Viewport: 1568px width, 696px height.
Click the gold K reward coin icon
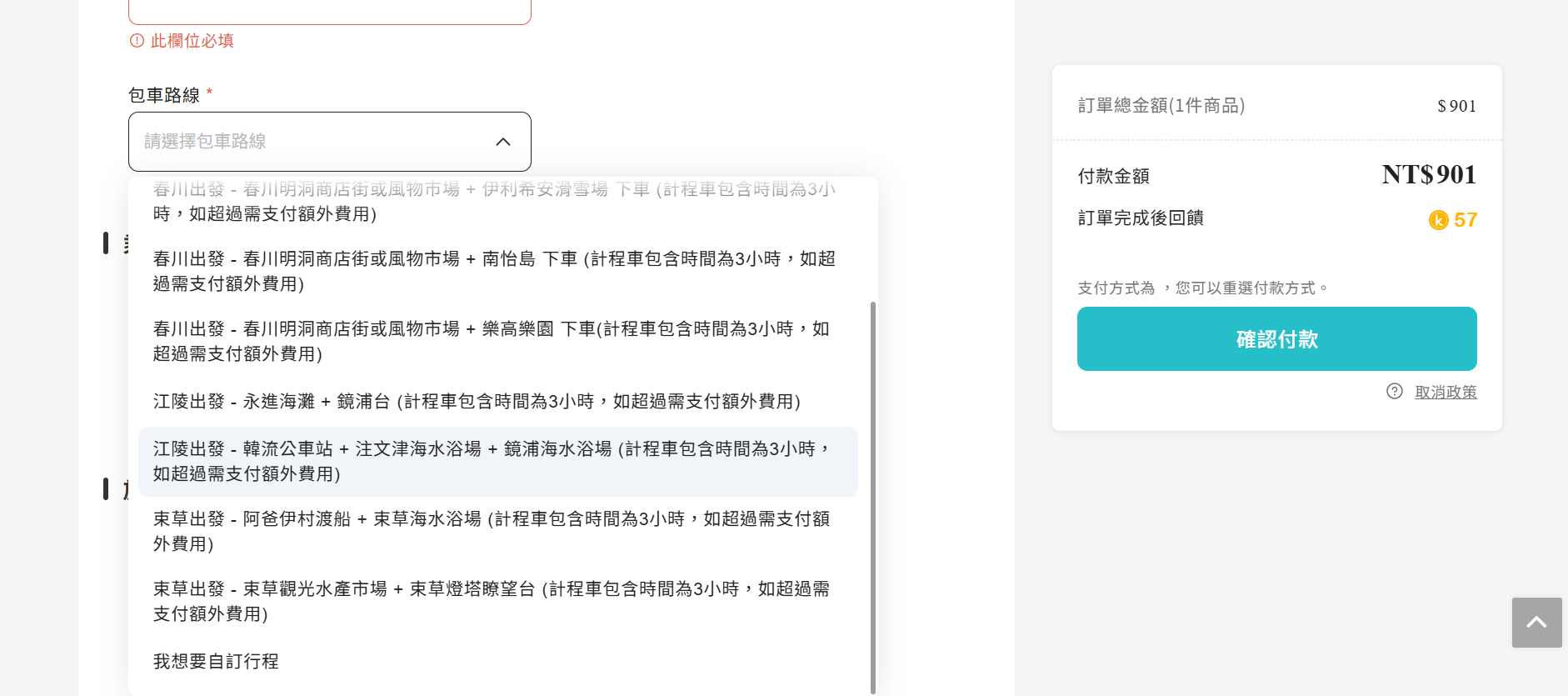click(x=1438, y=220)
